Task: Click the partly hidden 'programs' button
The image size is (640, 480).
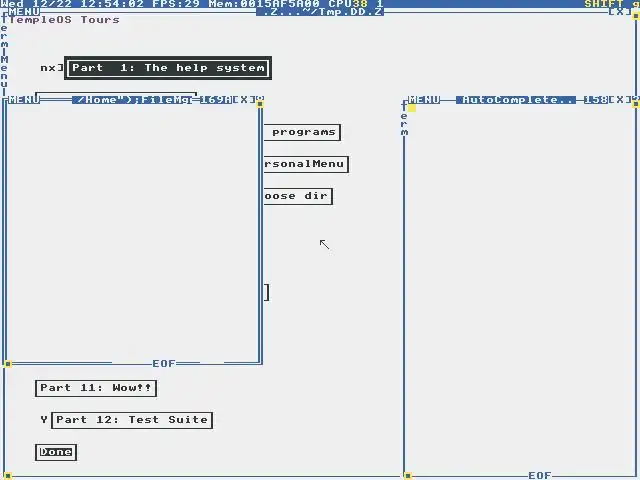Action: click(x=302, y=132)
